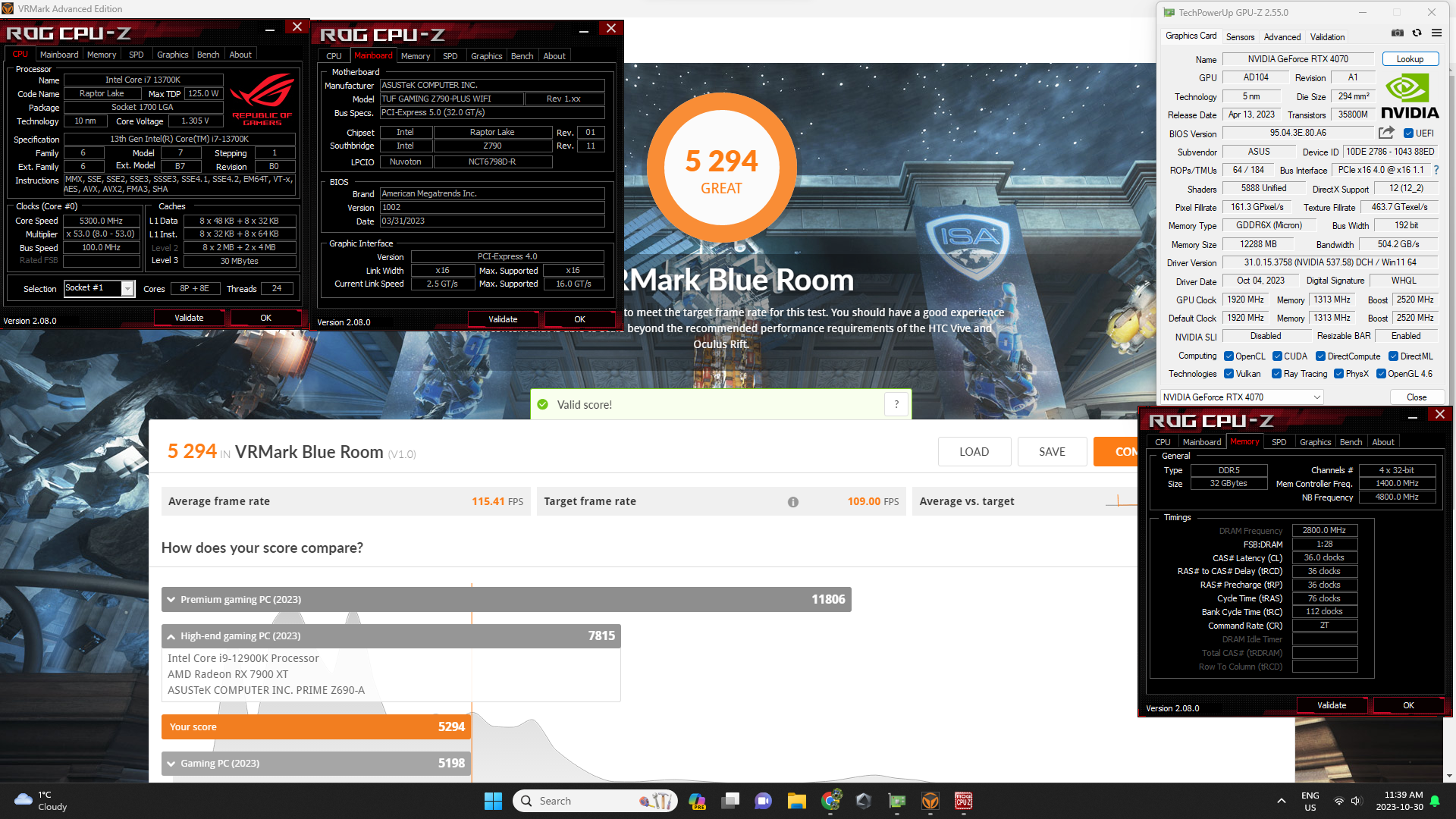
Task: Toggle the DirectML checkbox
Action: click(x=1393, y=356)
